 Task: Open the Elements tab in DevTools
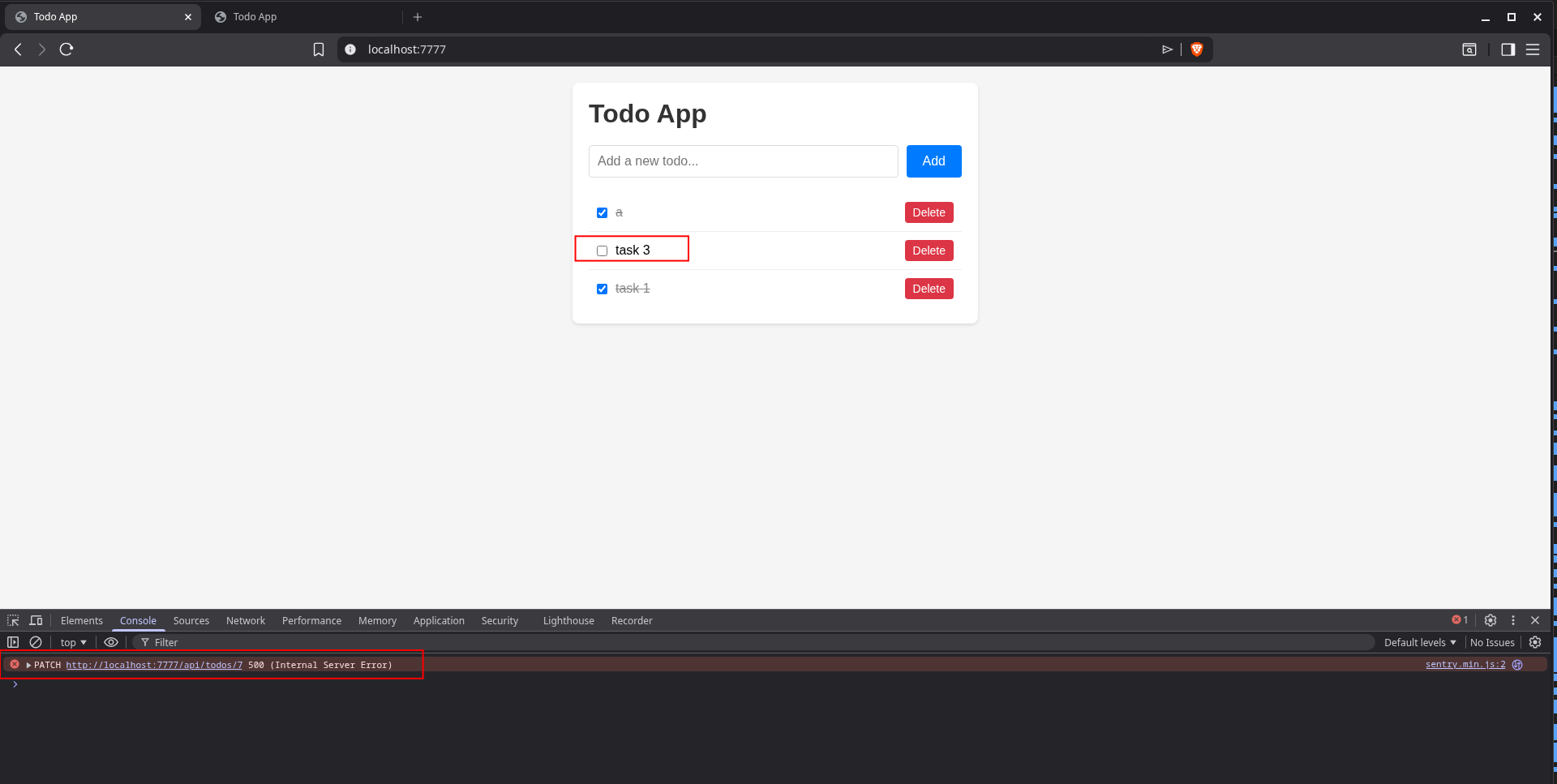(81, 621)
